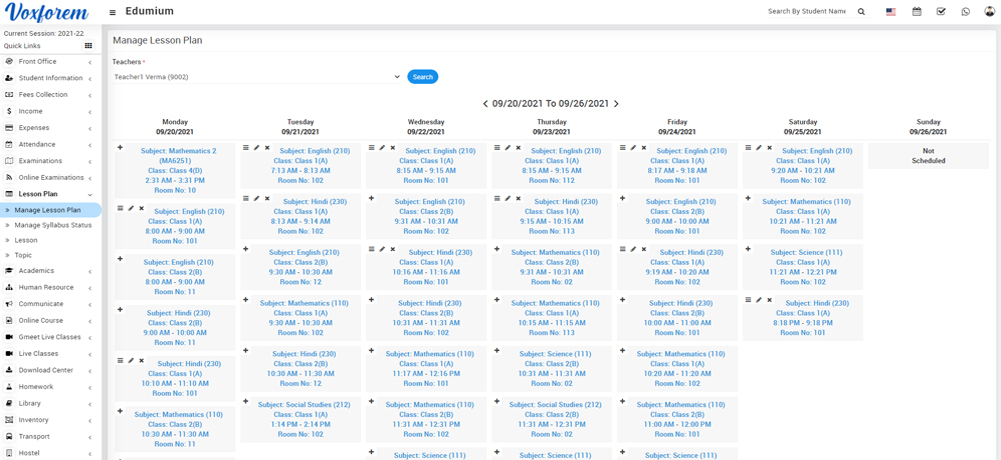Open the task checklist icon in header
This screenshot has height=460, width=1001.
941,12
